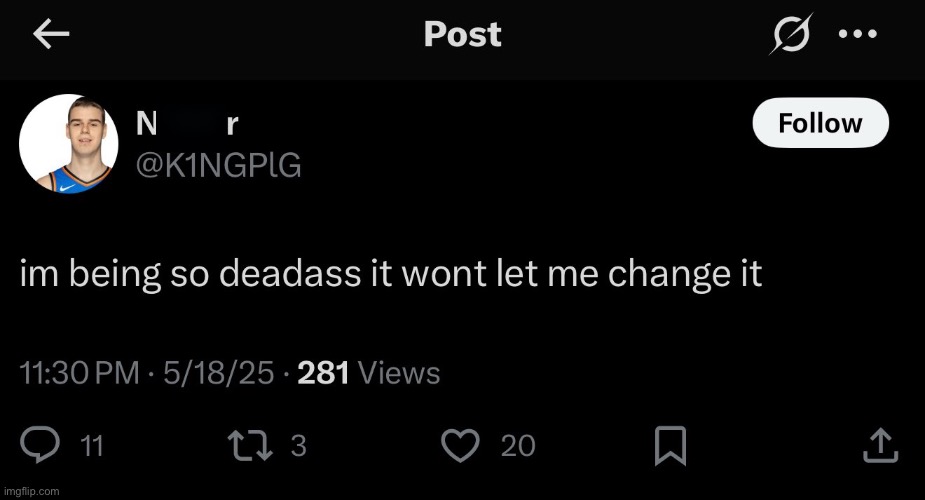Follow the @K1NGPlG account
Viewport: 925px width, 500px height.
pos(819,123)
